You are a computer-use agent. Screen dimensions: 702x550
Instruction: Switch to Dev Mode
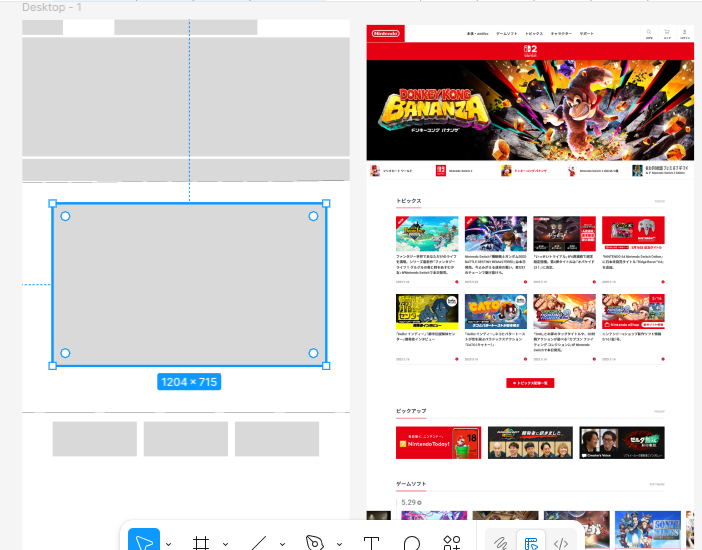(x=561, y=543)
